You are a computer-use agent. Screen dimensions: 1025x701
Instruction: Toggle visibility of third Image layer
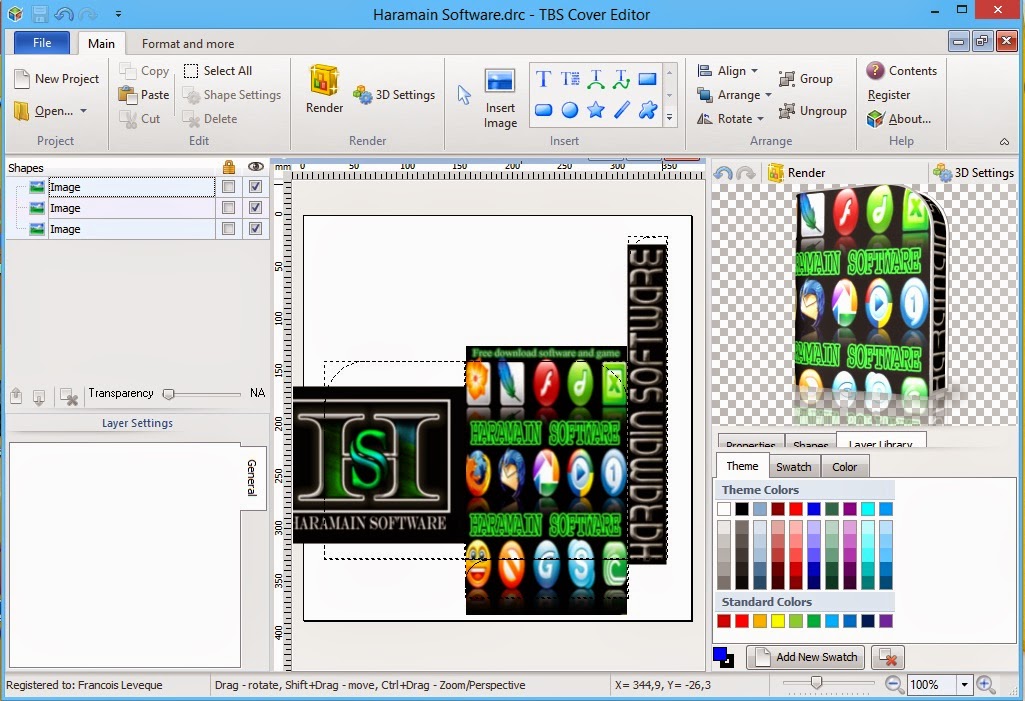(256, 229)
